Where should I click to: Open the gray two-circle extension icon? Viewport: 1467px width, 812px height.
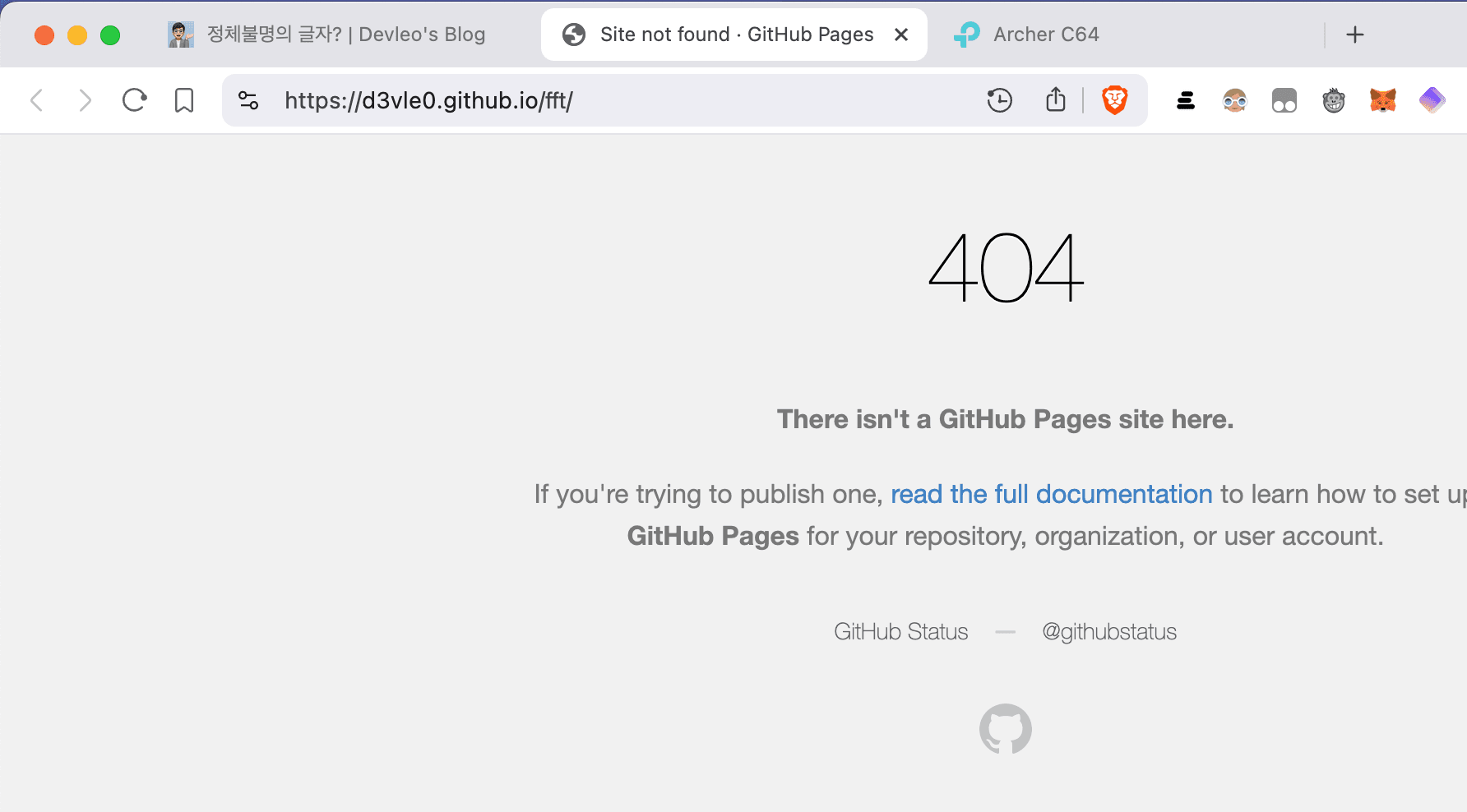pos(1284,100)
